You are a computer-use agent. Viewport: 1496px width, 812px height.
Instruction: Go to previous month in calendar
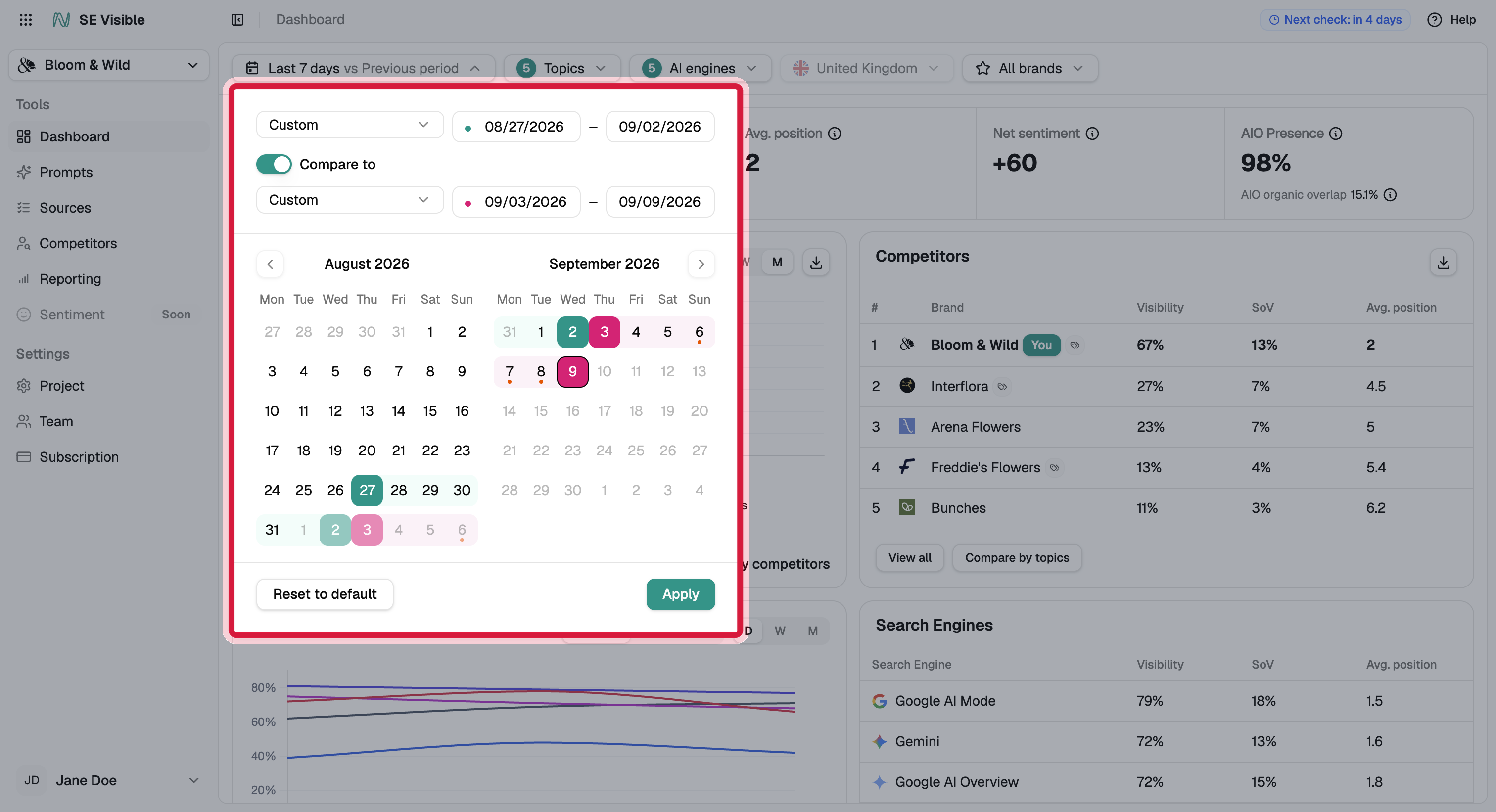[x=270, y=264]
